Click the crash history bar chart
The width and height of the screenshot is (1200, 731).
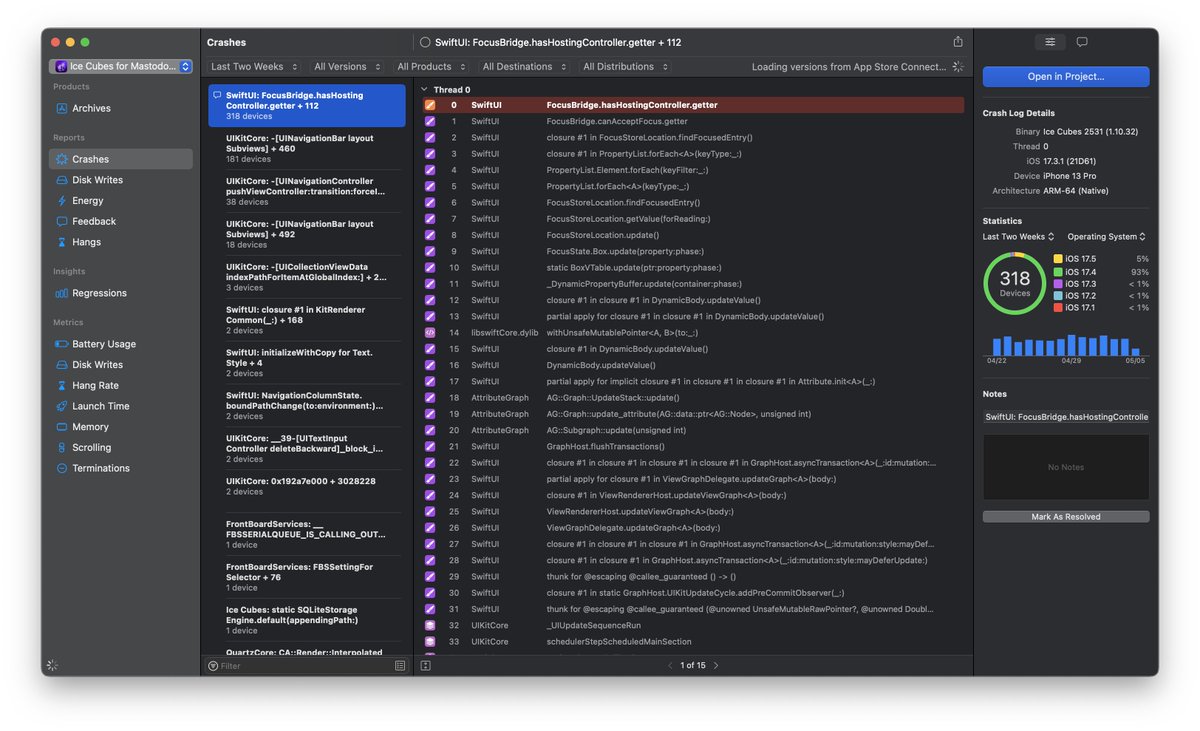[x=1066, y=344]
